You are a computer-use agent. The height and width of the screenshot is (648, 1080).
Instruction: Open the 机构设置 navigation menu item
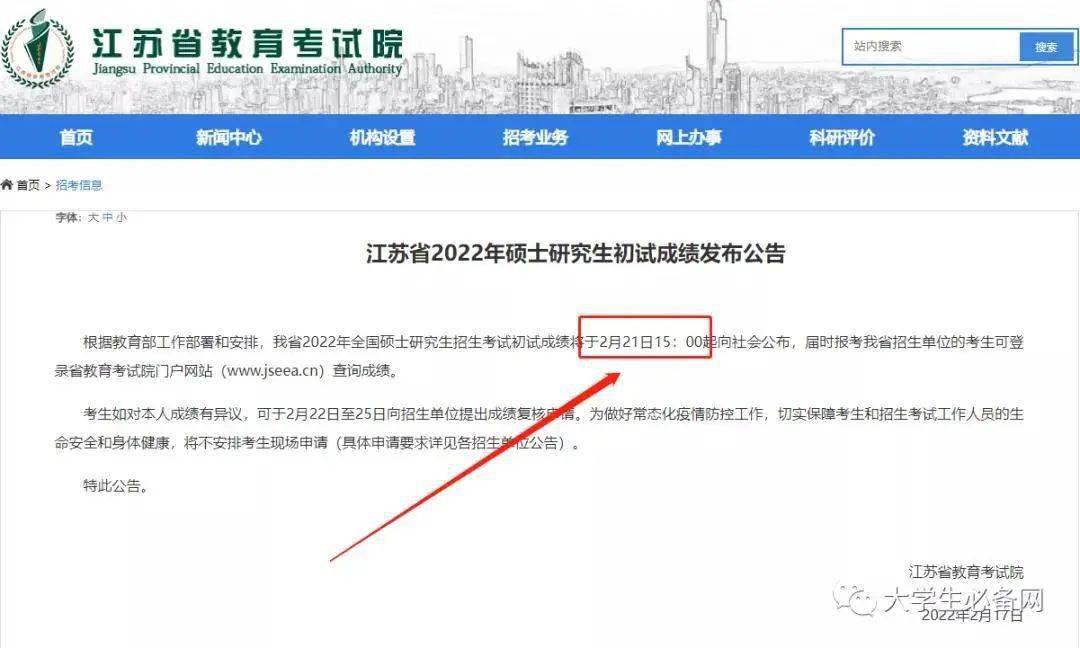[x=382, y=138]
